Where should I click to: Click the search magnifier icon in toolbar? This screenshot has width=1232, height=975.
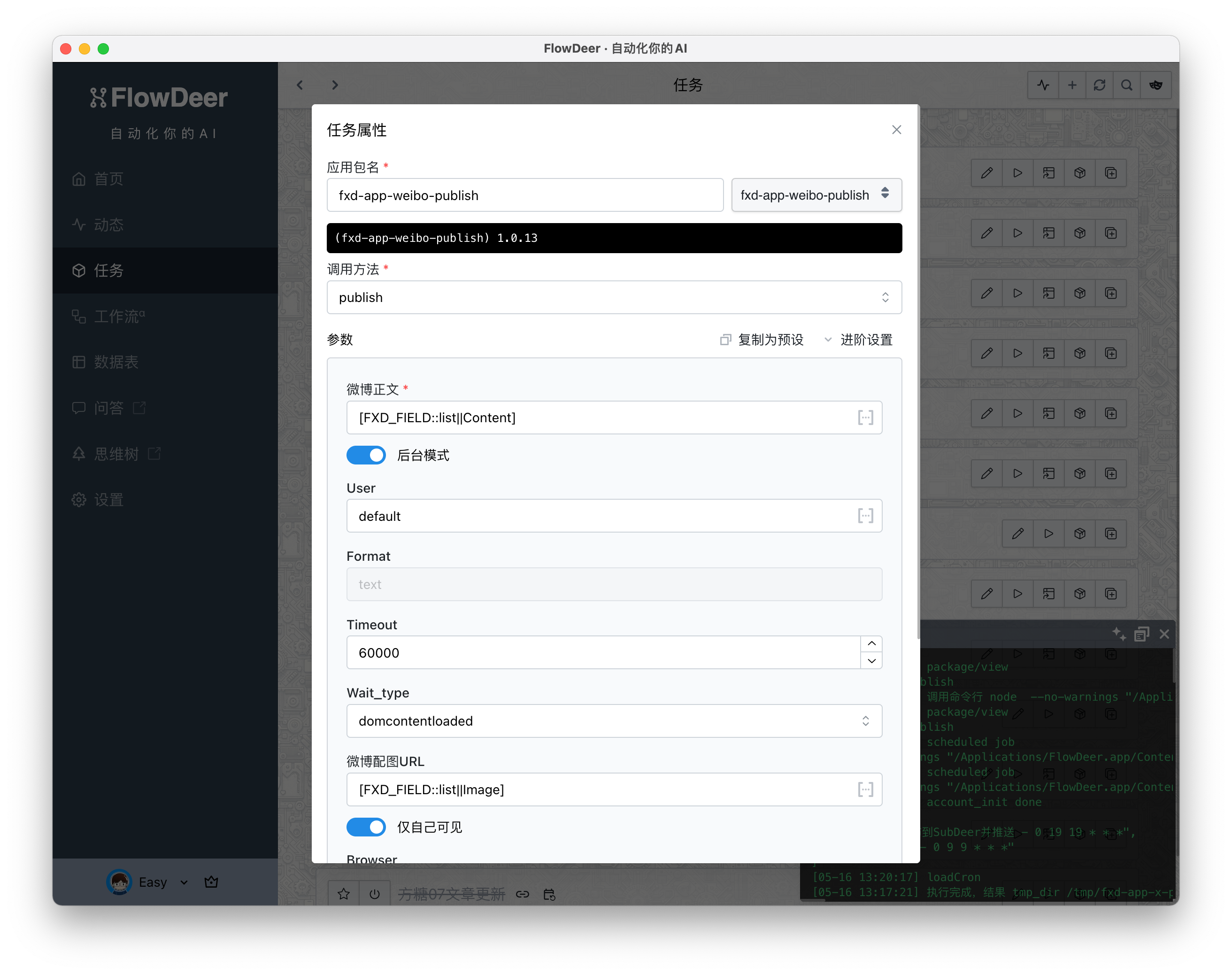pos(1126,85)
